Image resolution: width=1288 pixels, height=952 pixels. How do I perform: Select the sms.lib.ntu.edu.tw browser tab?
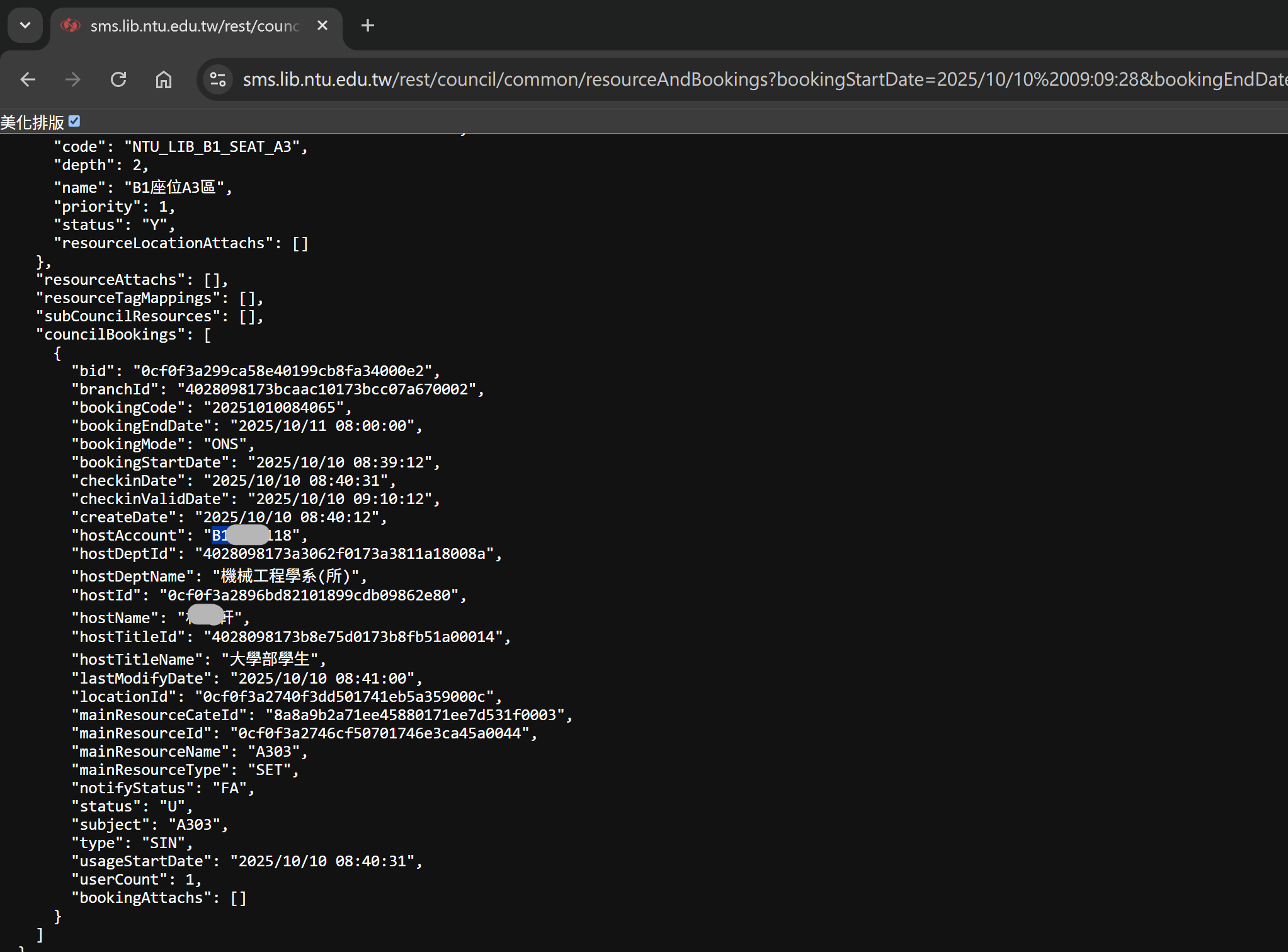click(x=196, y=26)
